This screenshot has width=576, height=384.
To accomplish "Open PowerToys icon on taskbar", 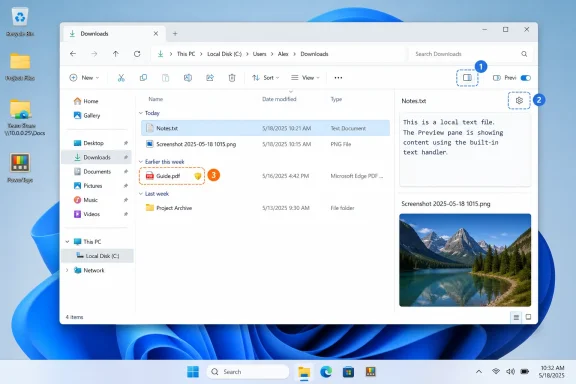I will pos(371,372).
